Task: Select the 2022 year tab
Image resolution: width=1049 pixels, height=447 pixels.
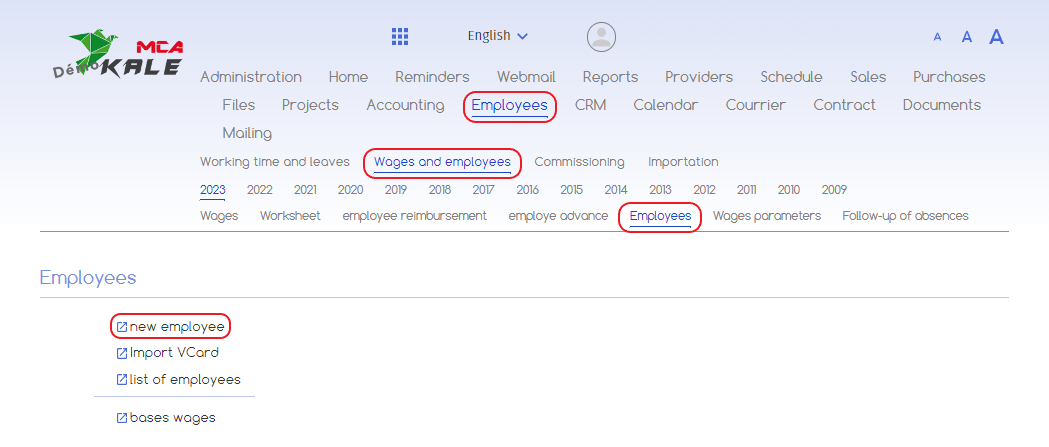Action: tap(260, 190)
